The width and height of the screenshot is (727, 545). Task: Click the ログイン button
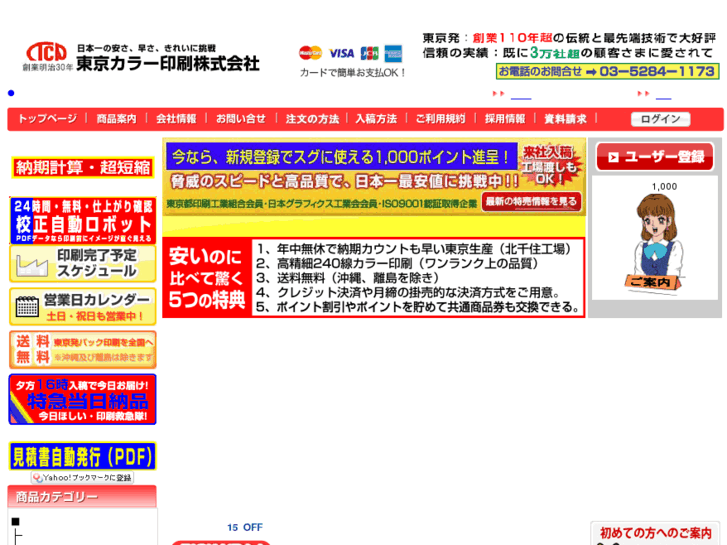coord(660,119)
